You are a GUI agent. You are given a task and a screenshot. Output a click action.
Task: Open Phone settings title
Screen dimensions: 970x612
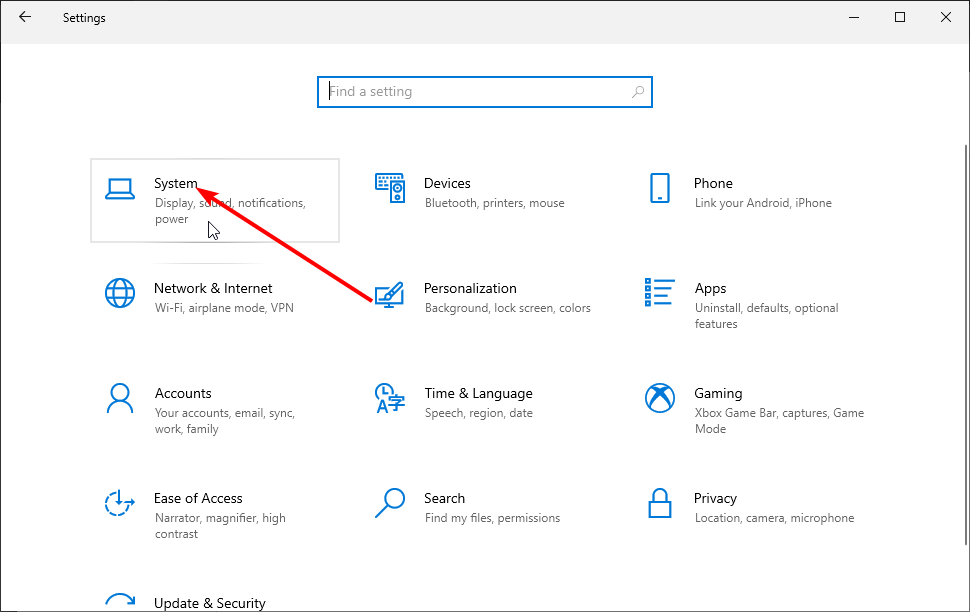713,183
